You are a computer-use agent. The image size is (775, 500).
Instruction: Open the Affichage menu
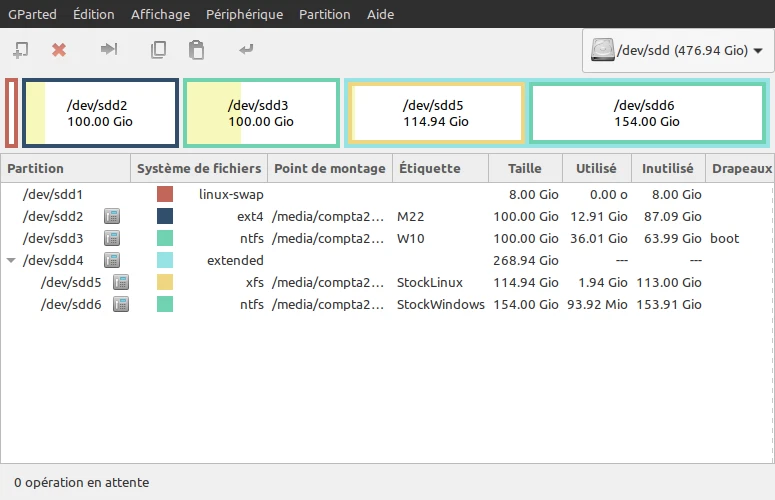(160, 14)
